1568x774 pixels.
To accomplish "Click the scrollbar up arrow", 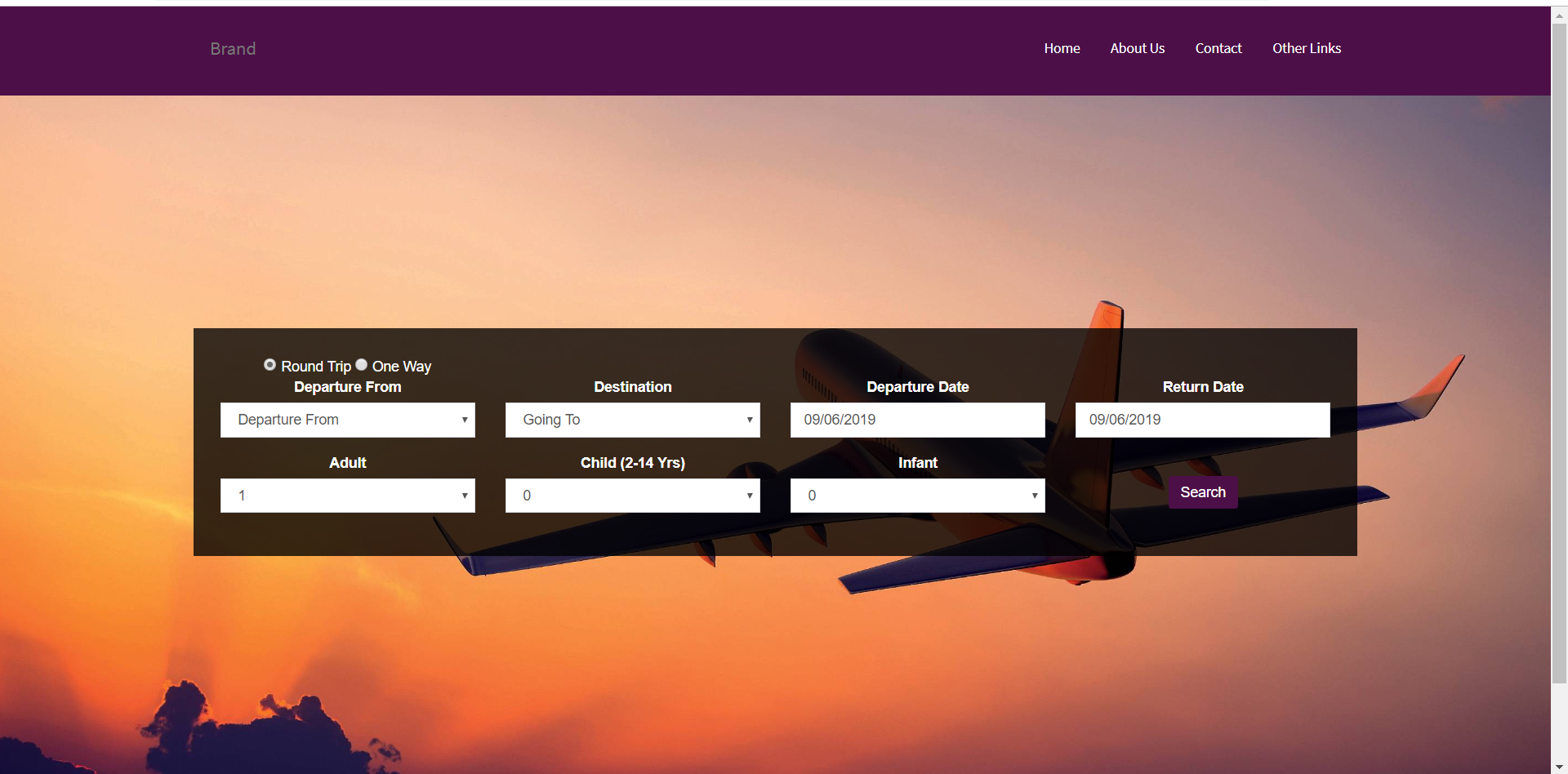I will point(1559,14).
